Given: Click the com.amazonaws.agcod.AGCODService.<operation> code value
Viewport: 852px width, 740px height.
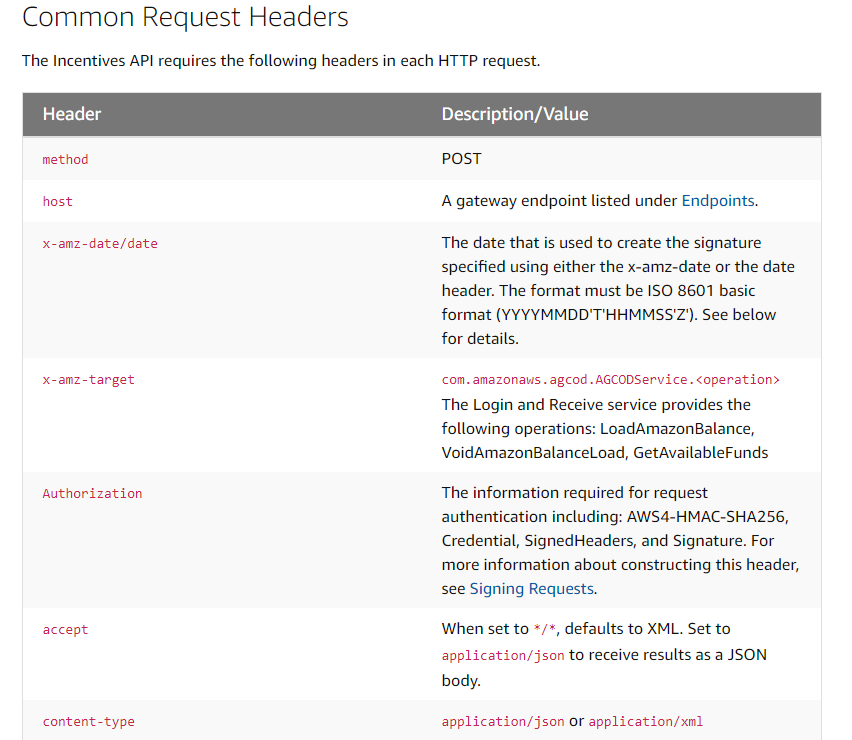Looking at the screenshot, I should (x=610, y=380).
